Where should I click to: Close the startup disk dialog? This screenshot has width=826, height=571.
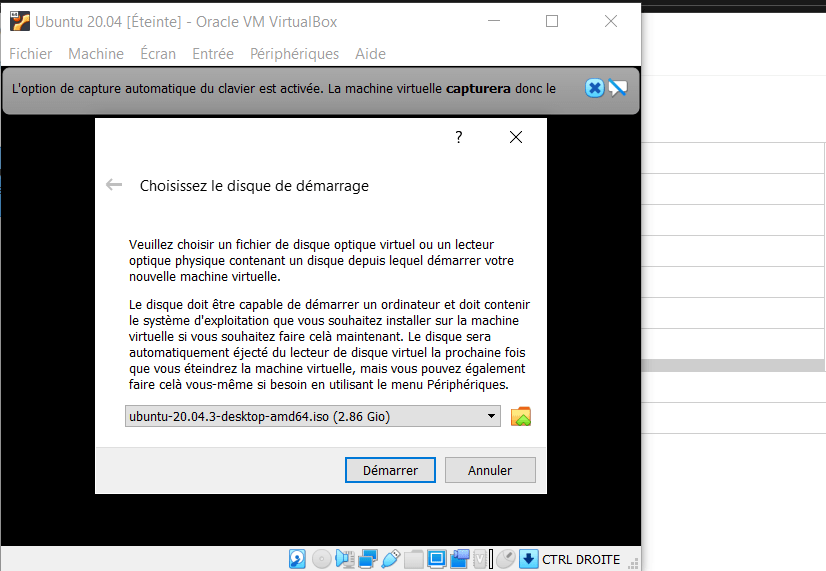coord(516,137)
